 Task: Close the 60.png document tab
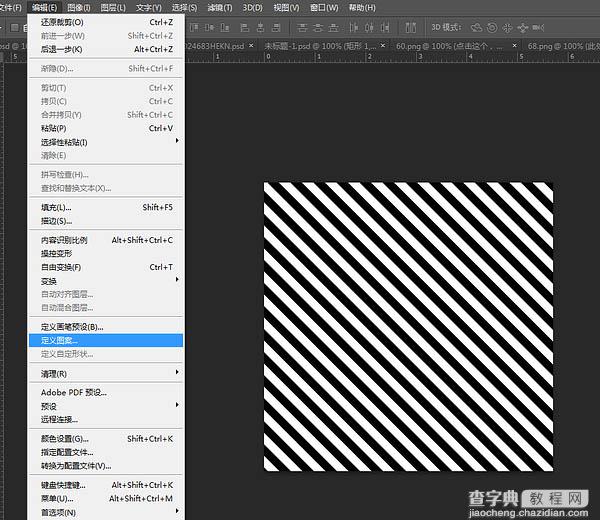pyautogui.click(x=515, y=46)
